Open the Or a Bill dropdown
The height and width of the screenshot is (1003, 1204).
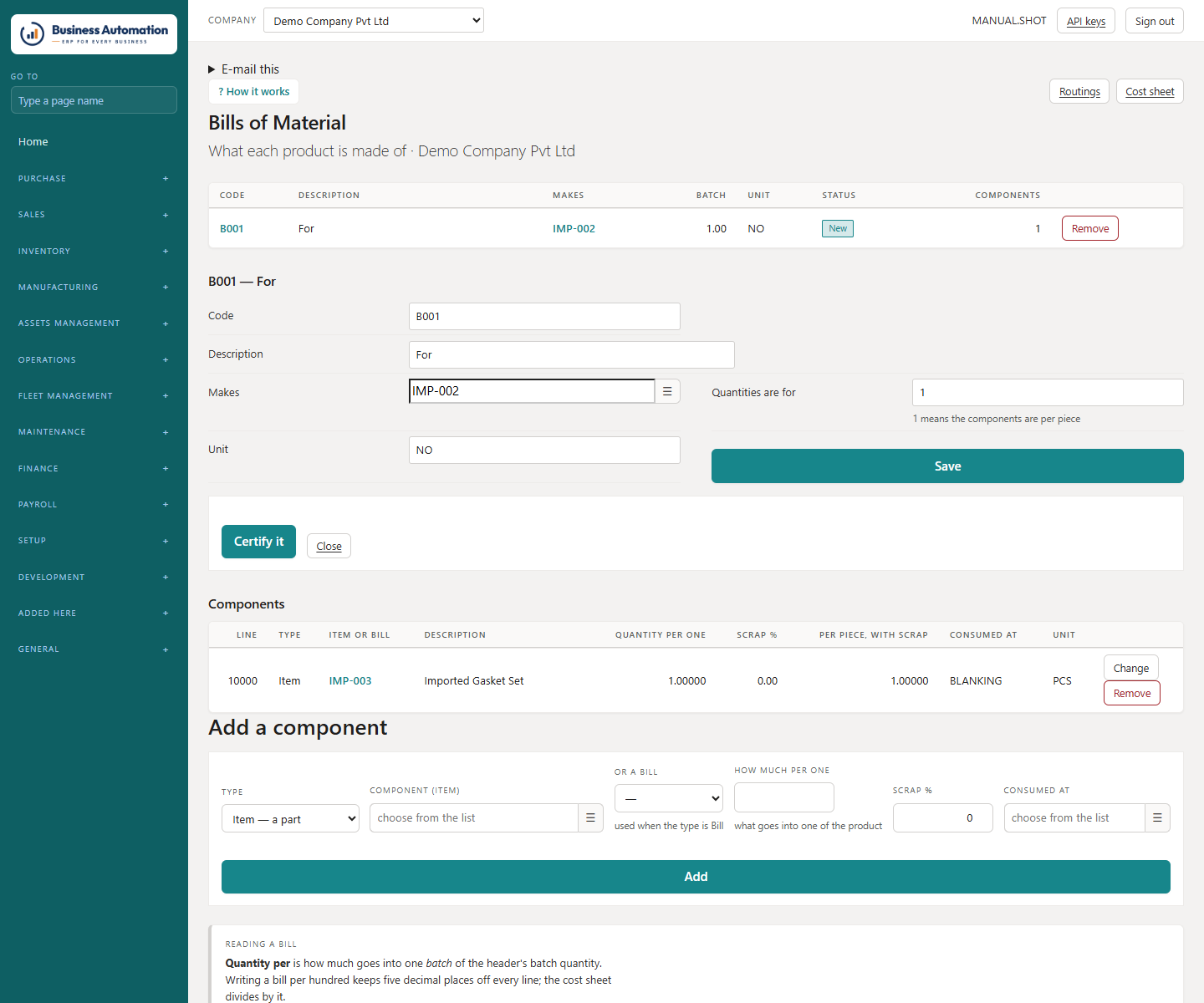point(669,798)
